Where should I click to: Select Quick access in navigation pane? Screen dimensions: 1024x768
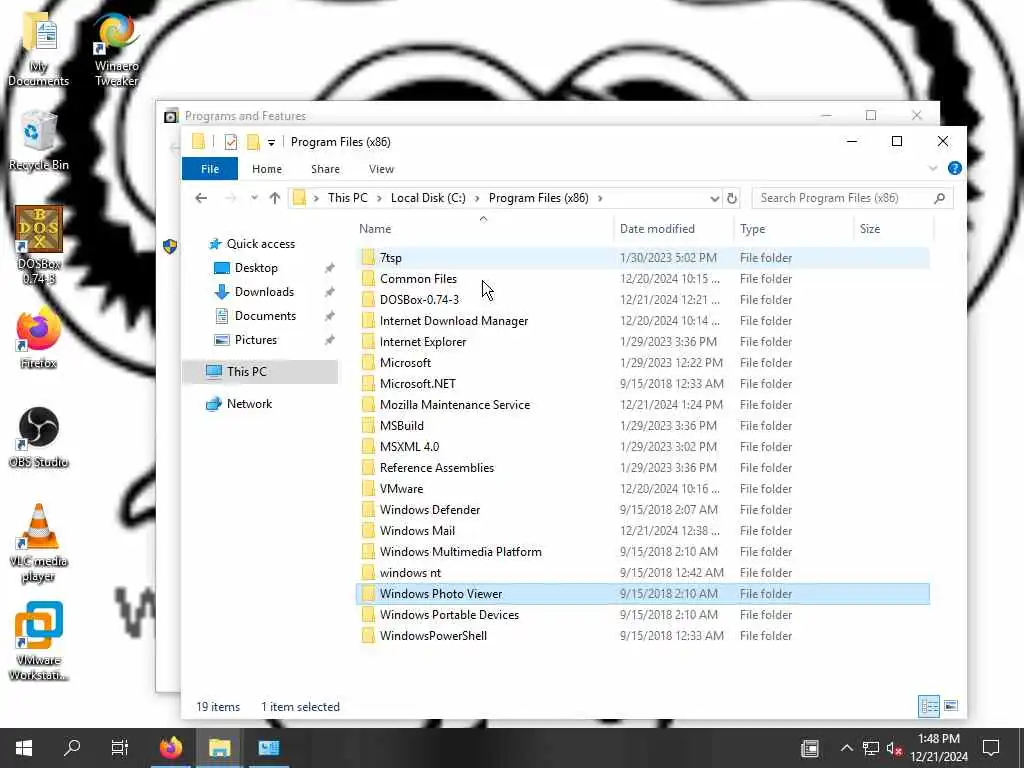coord(261,244)
